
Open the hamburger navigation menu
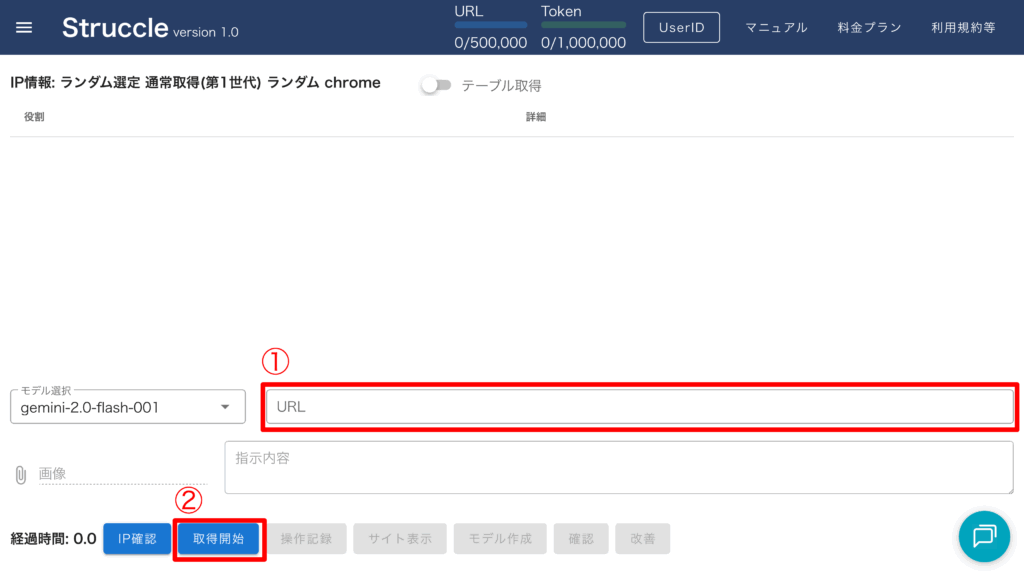pos(24,28)
